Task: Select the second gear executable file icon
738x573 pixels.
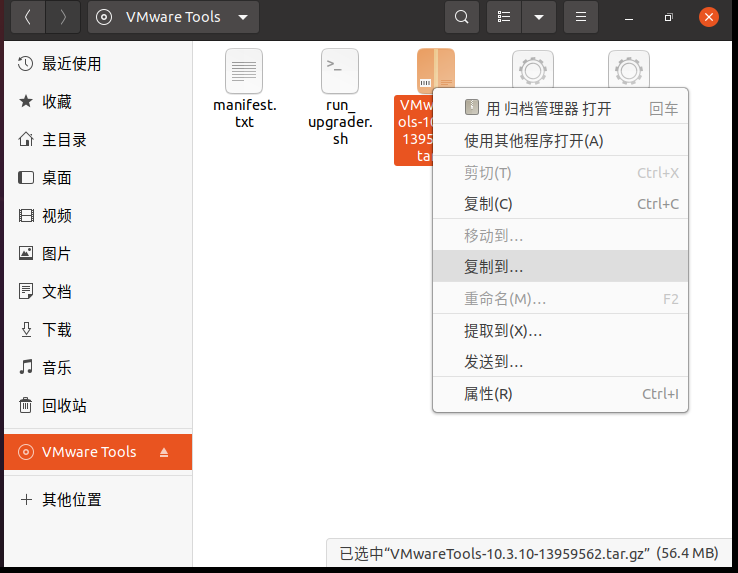Action: pos(629,69)
